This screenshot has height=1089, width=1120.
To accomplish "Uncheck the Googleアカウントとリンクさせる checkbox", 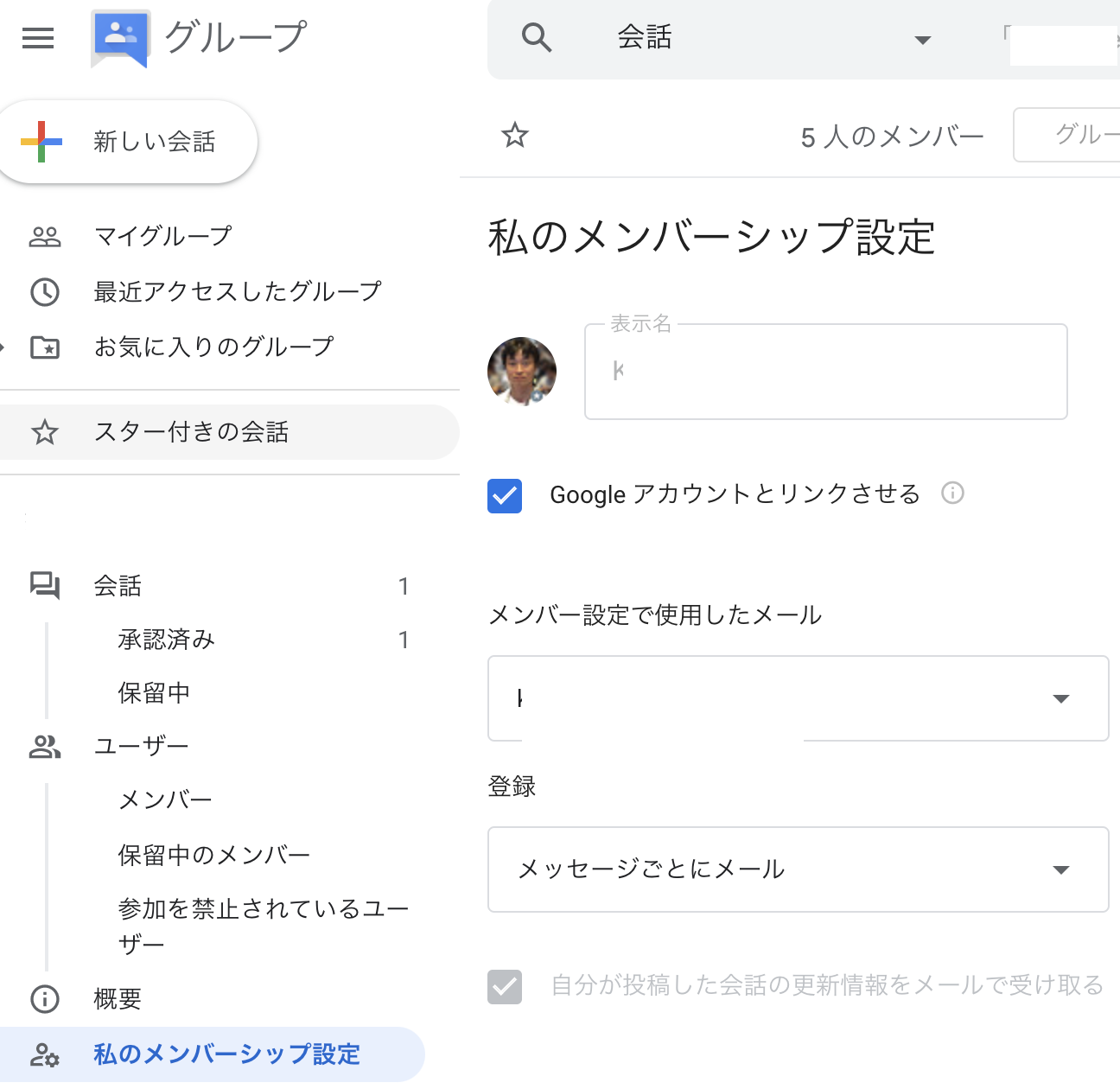I will click(x=505, y=496).
